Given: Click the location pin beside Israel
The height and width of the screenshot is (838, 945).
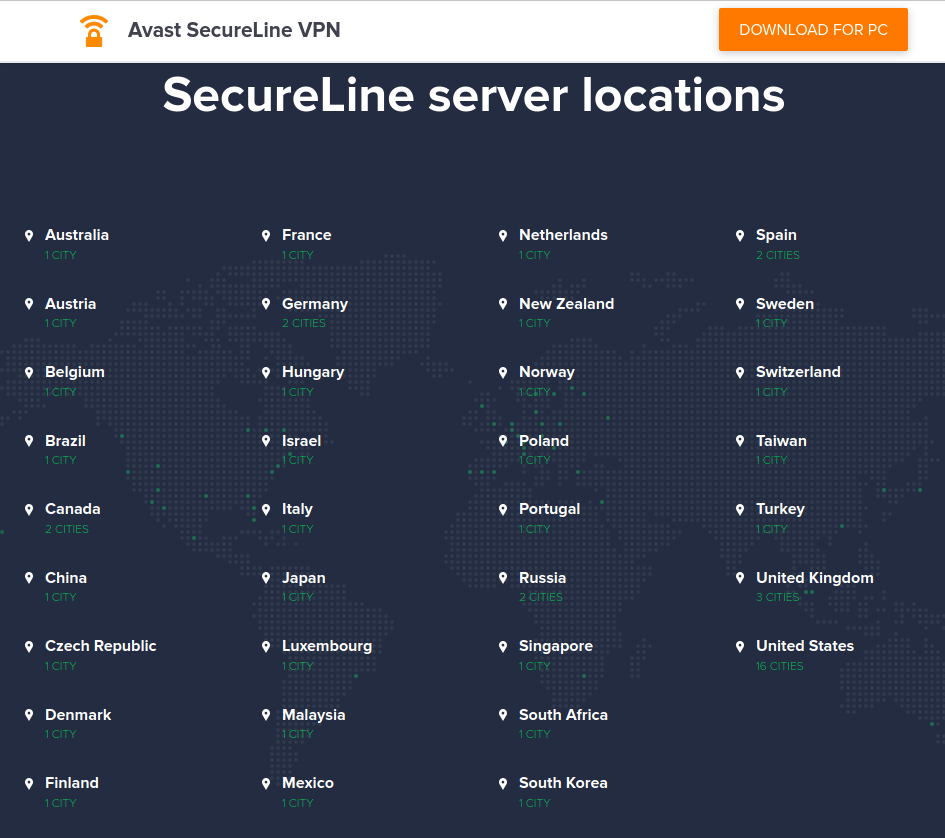Looking at the screenshot, I should point(266,441).
